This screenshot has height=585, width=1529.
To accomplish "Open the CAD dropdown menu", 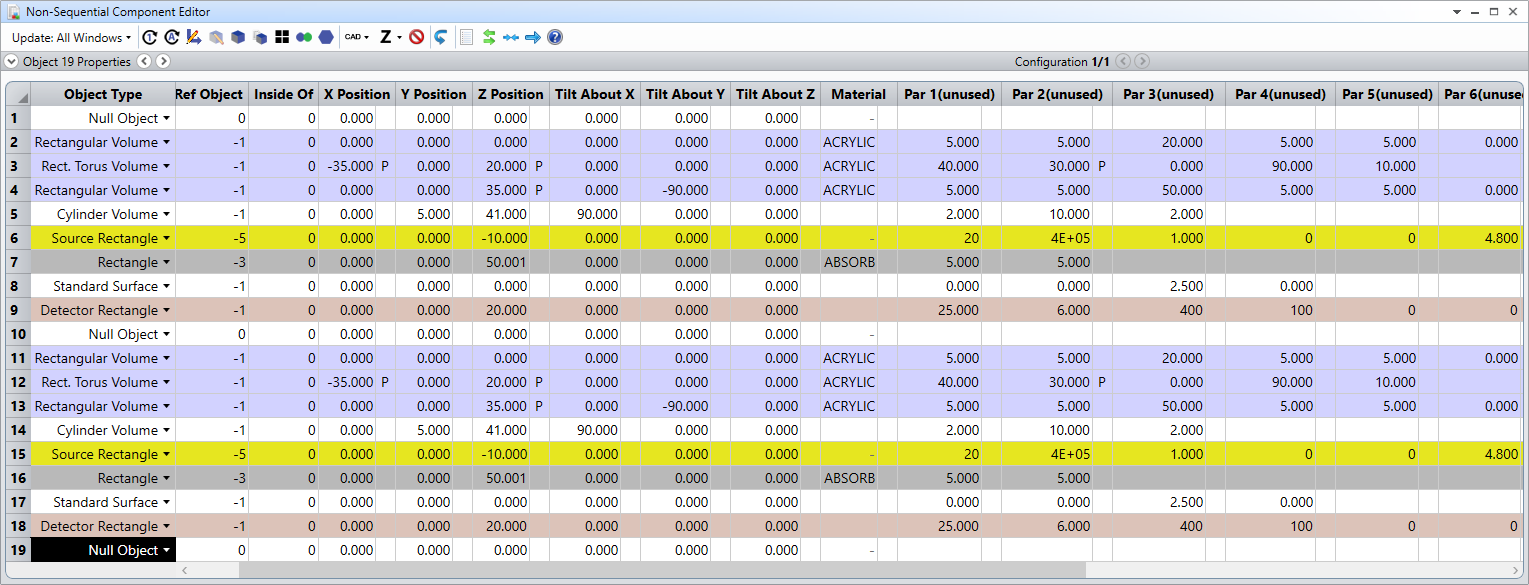I will click(357, 37).
